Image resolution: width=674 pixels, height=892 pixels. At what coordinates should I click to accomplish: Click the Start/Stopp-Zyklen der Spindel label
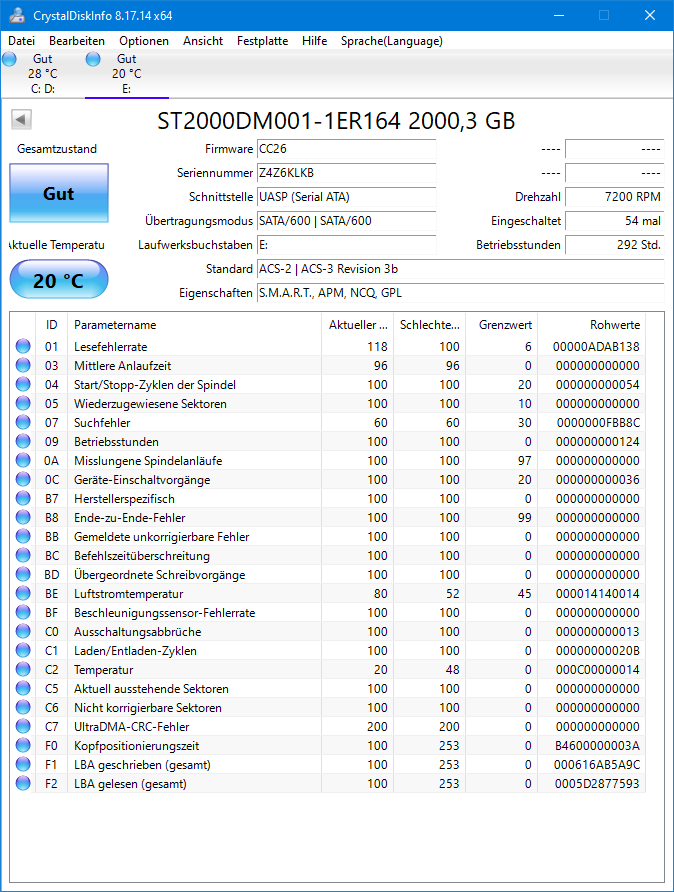coord(155,385)
